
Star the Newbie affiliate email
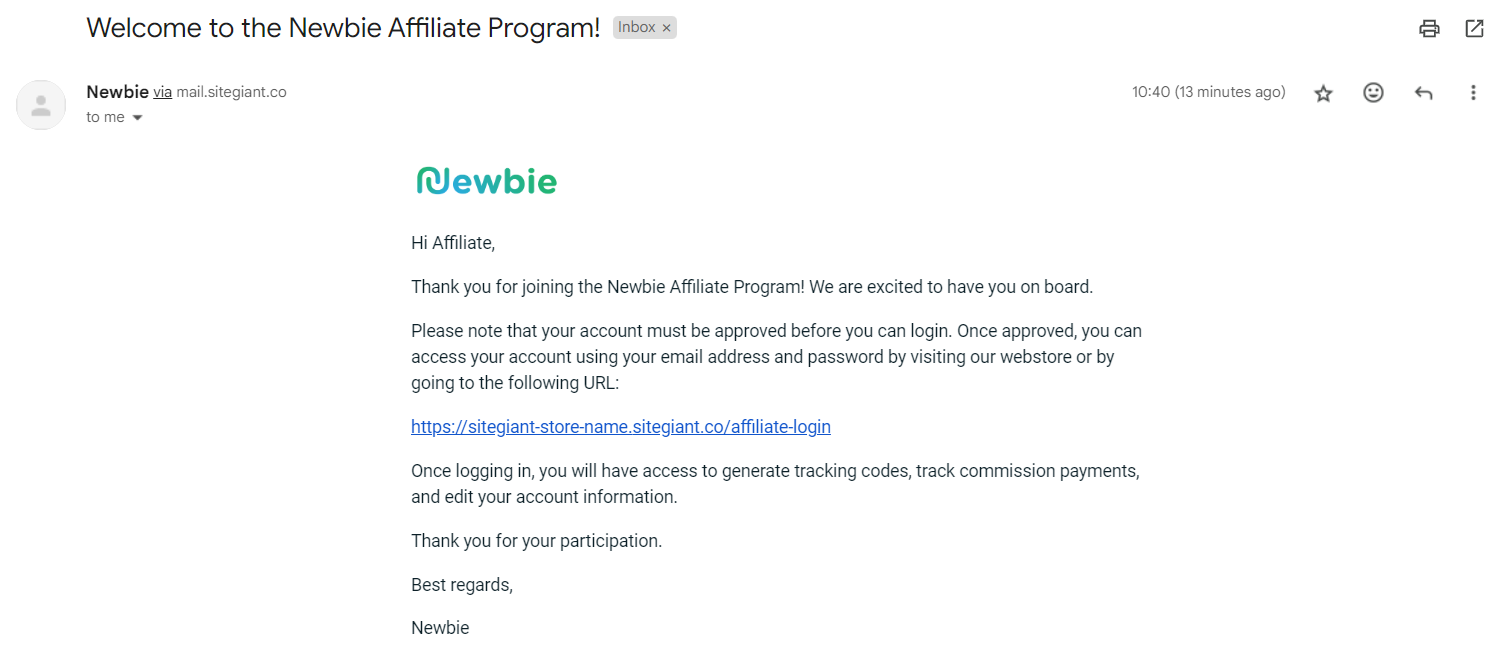1323,93
